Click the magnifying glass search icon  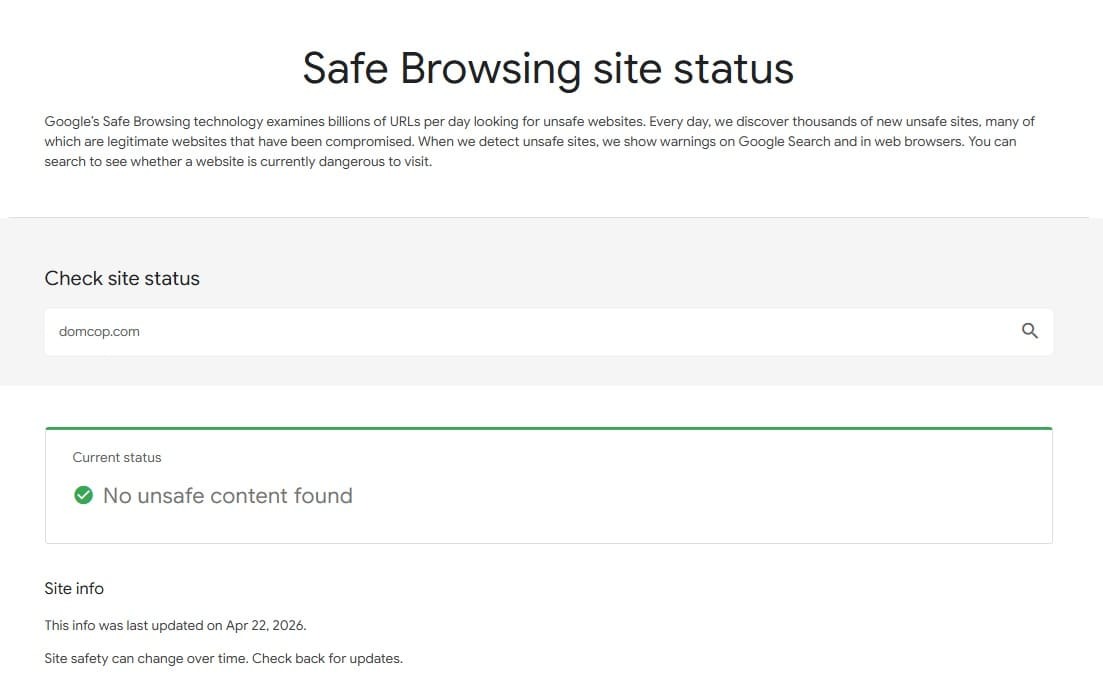click(x=1029, y=331)
